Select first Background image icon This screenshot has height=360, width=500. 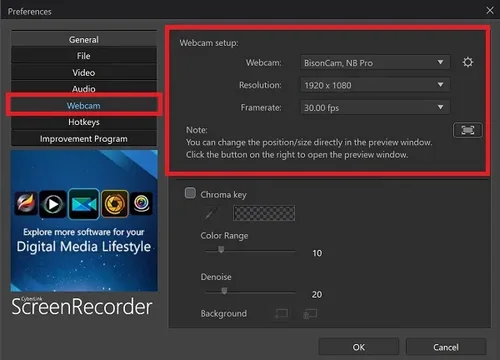(x=281, y=313)
